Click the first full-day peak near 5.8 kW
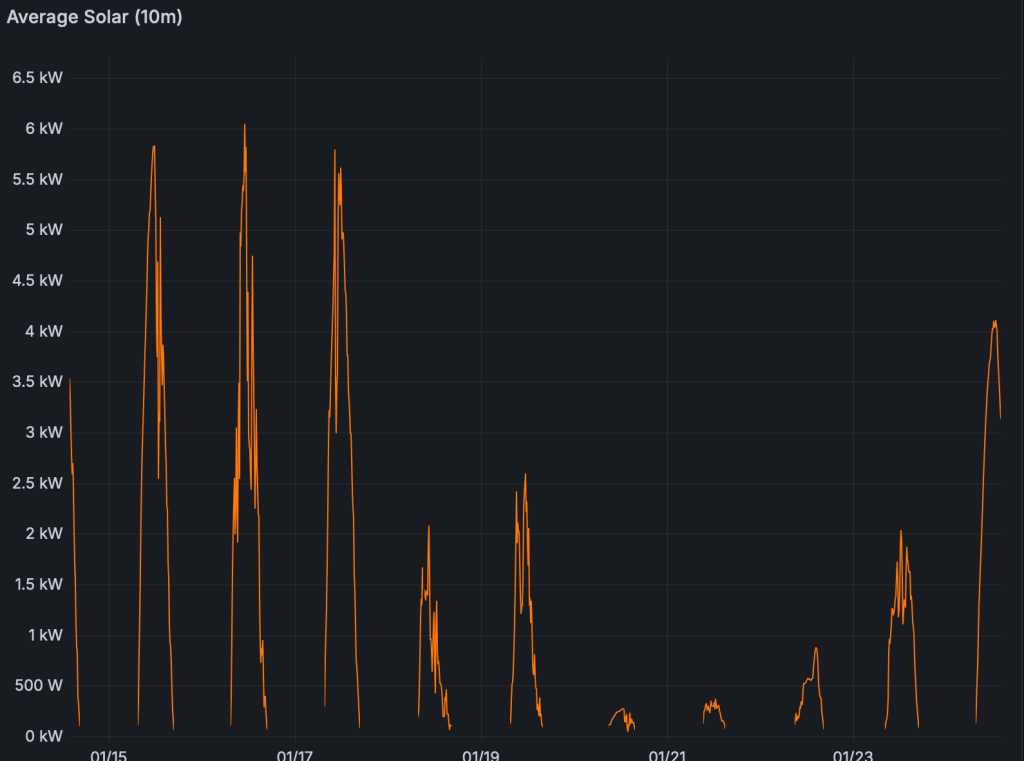The width and height of the screenshot is (1024, 761). pos(153,147)
